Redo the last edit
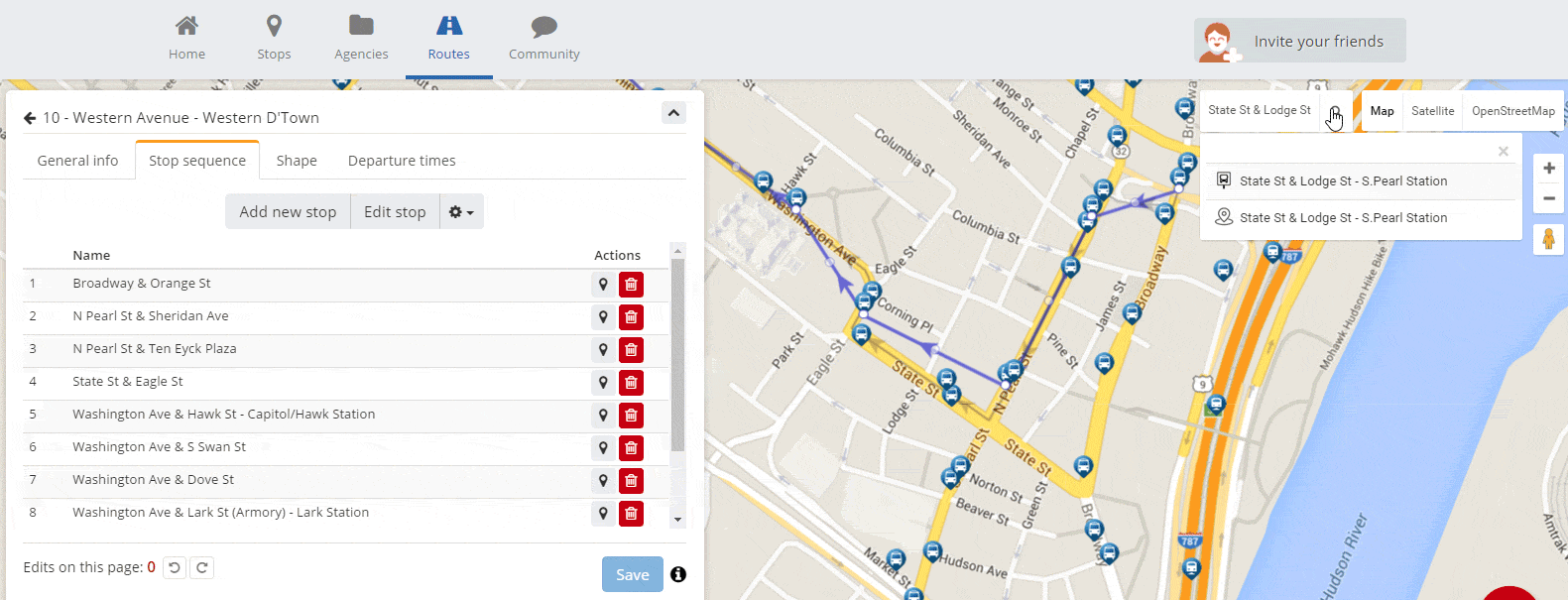Screen dimensions: 1568x600 point(202,568)
